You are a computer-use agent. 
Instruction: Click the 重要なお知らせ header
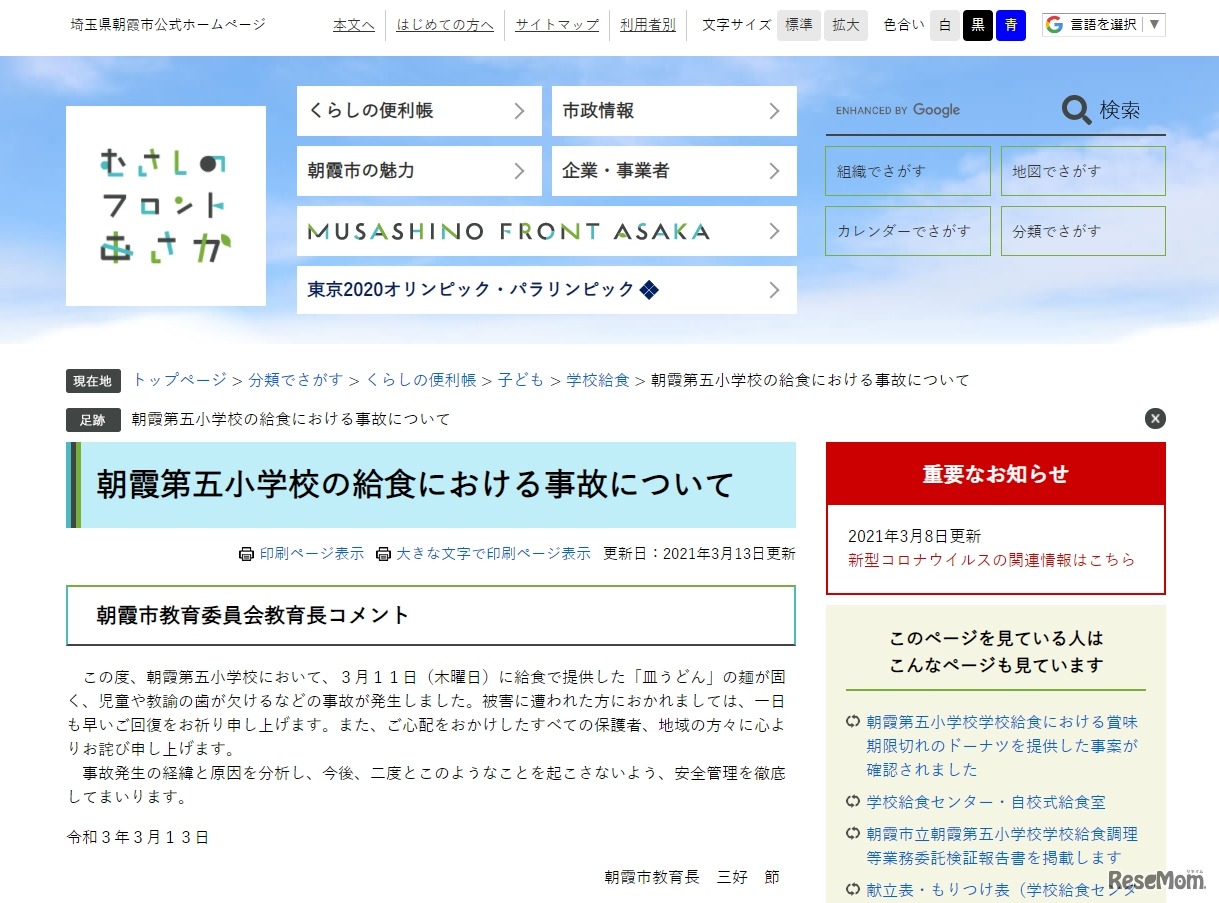click(x=996, y=474)
